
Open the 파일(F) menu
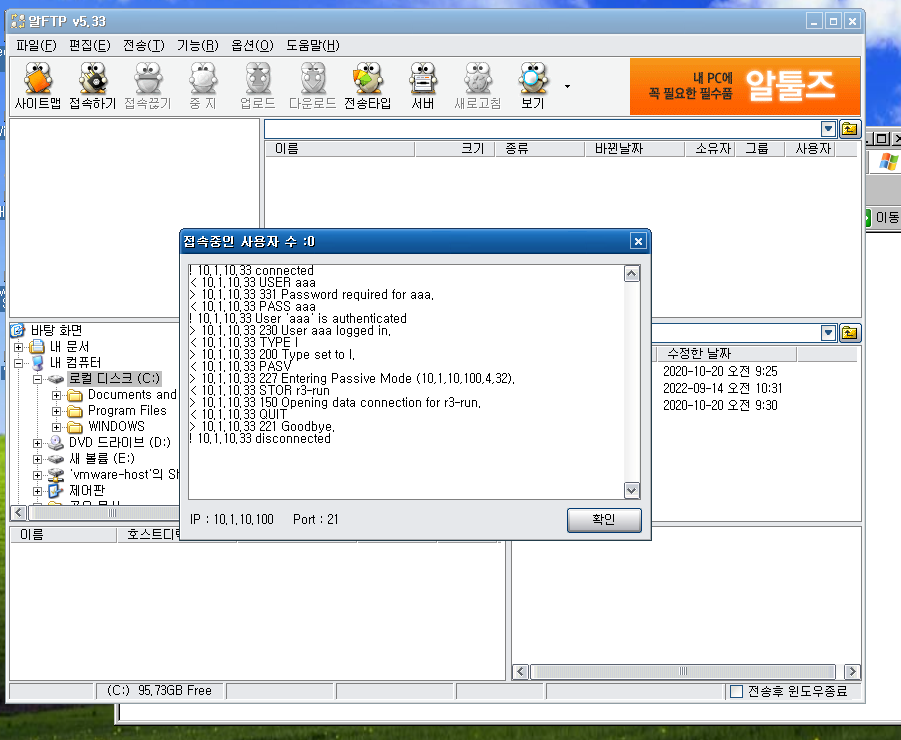36,45
